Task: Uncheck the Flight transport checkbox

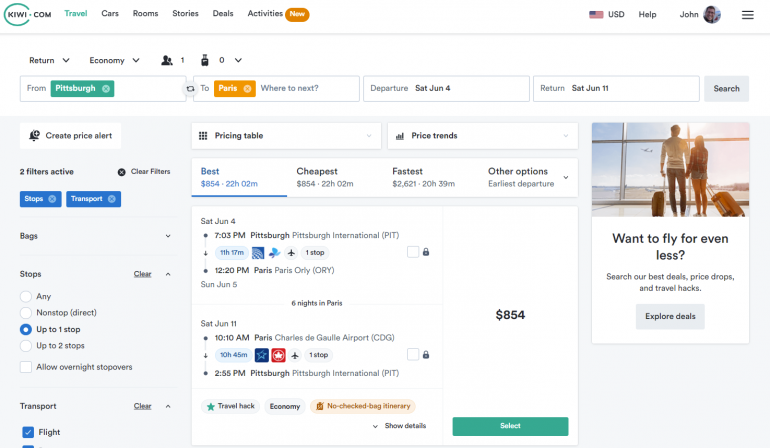Action: [x=28, y=432]
